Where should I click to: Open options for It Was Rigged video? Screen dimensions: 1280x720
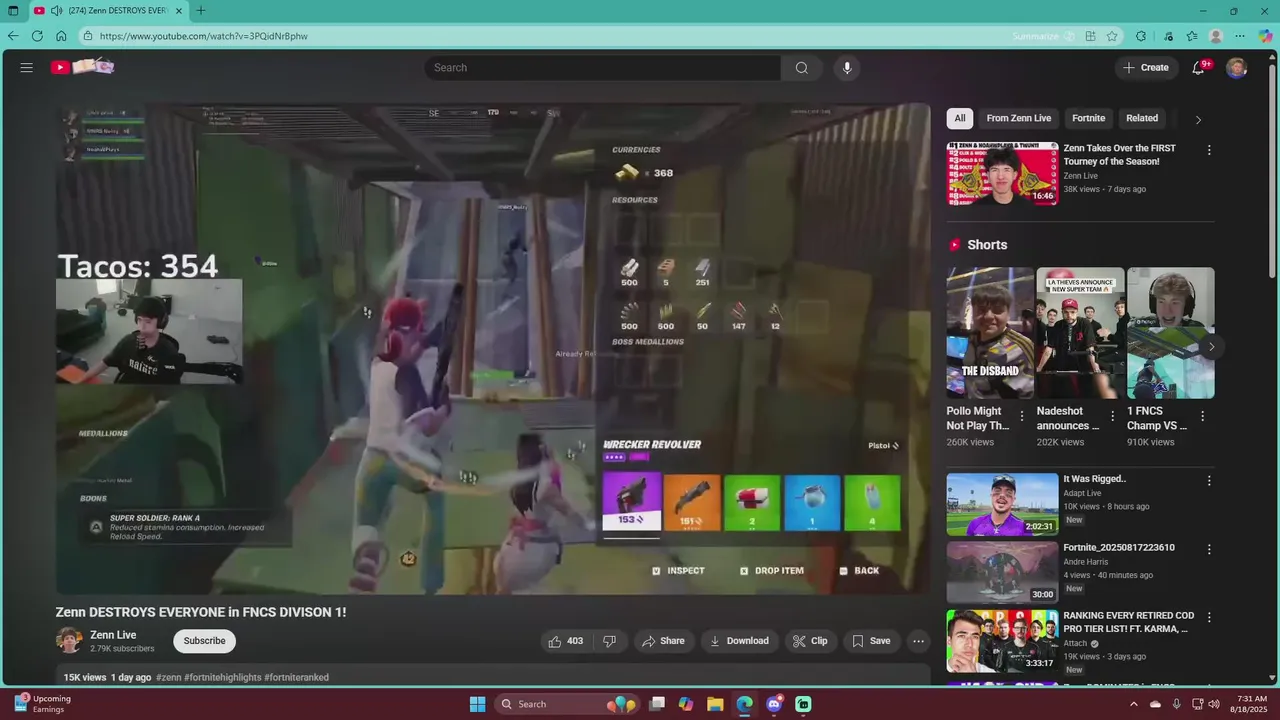tap(1209, 481)
